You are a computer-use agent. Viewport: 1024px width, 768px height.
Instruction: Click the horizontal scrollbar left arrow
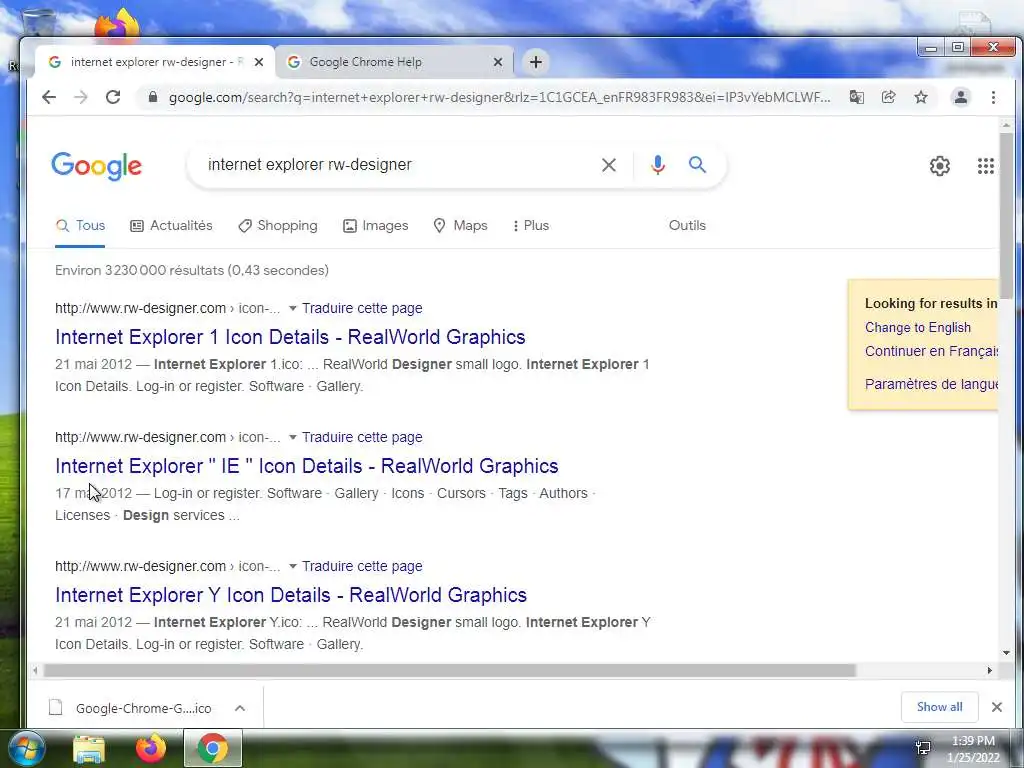click(x=35, y=671)
